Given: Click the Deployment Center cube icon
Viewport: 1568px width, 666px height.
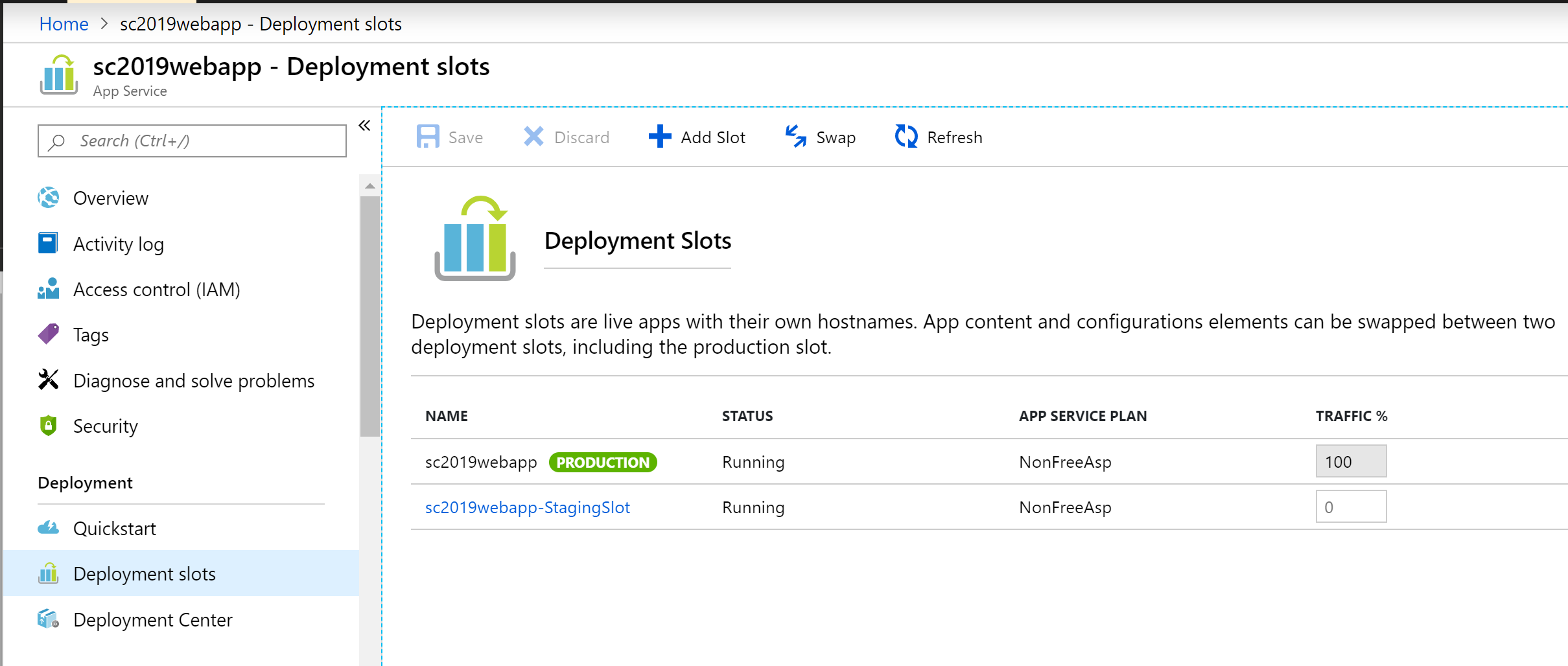Looking at the screenshot, I should (x=49, y=619).
